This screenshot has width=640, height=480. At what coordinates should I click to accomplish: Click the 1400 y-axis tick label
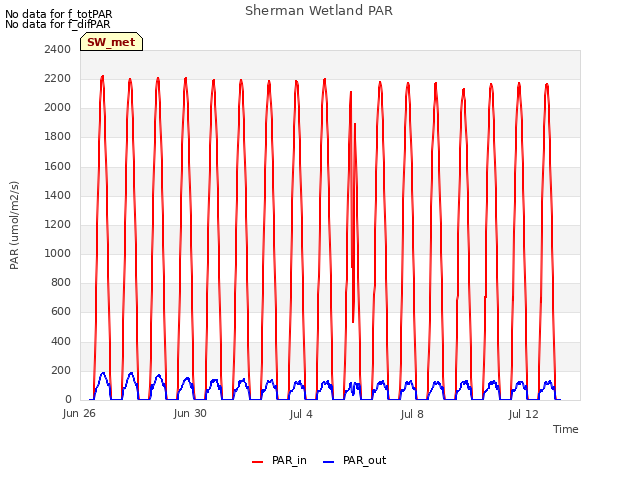[58, 195]
